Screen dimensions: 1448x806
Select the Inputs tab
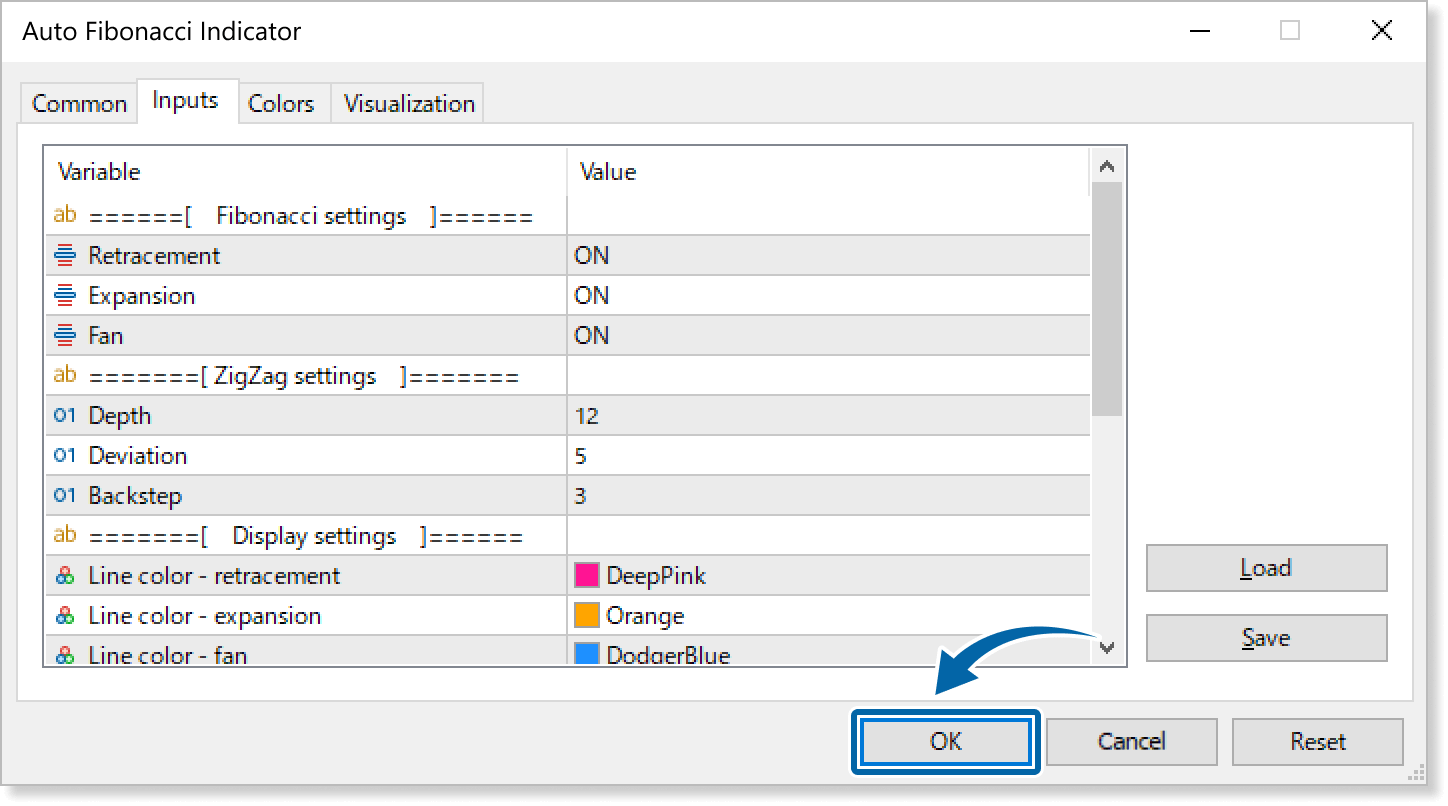point(186,101)
